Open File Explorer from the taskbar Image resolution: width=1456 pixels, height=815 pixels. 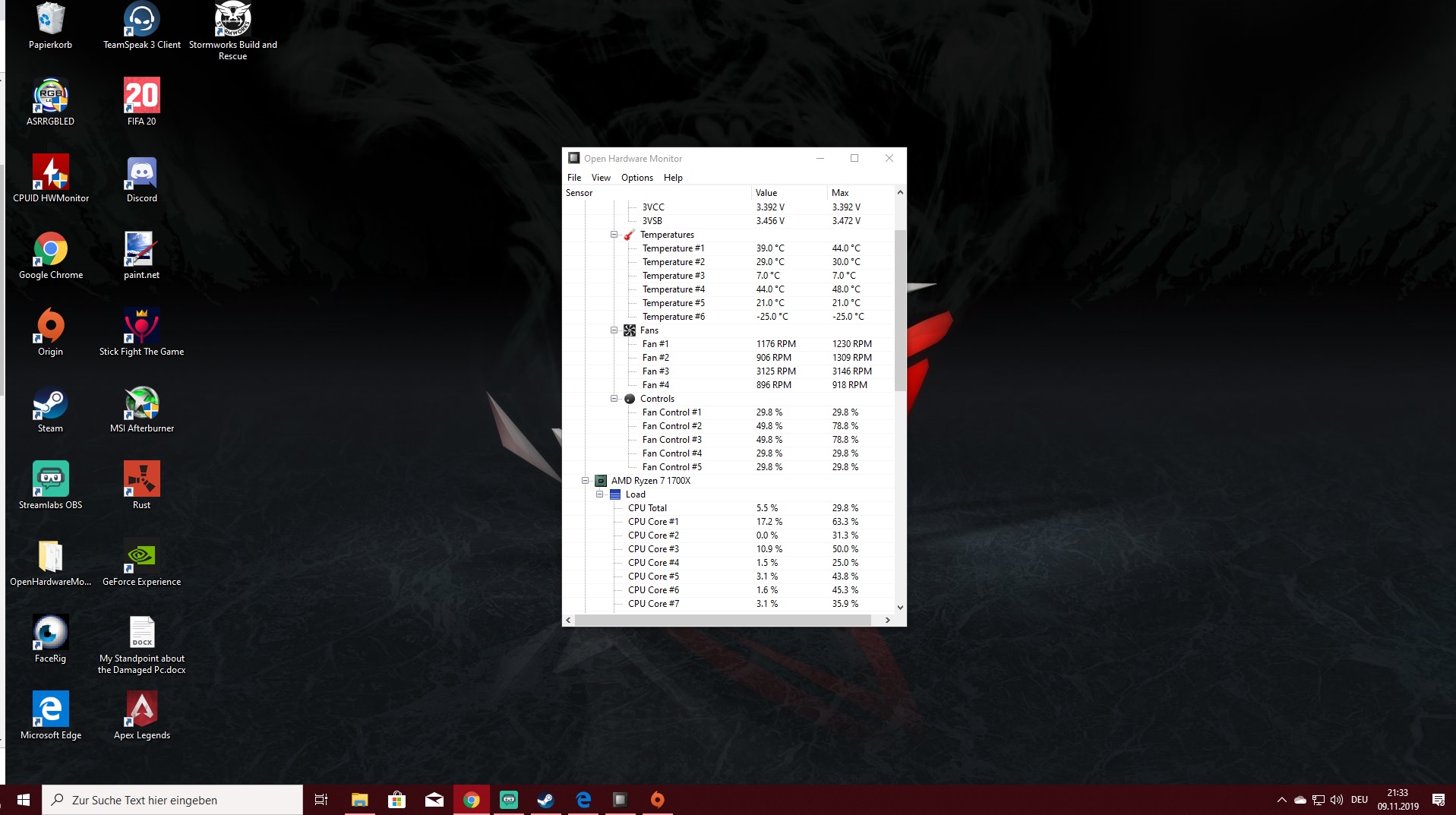pyautogui.click(x=359, y=800)
